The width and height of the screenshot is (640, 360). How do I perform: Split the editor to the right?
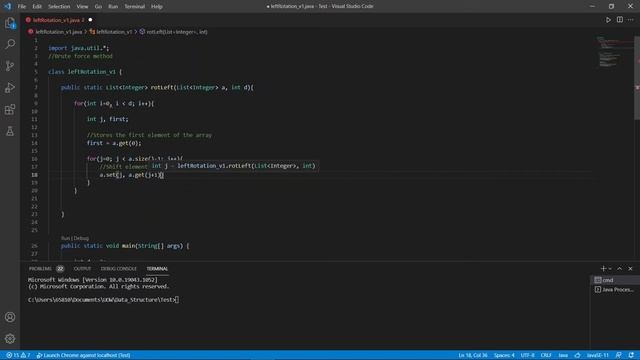point(620,20)
